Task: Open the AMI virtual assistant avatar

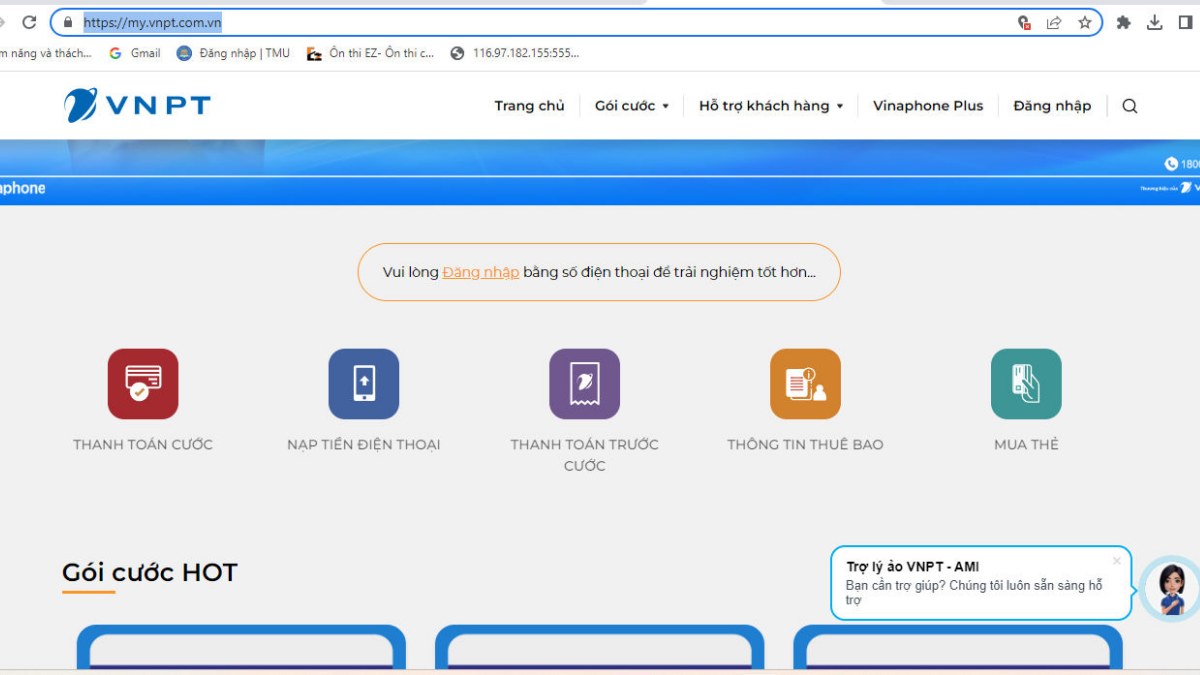Action: point(1171,588)
